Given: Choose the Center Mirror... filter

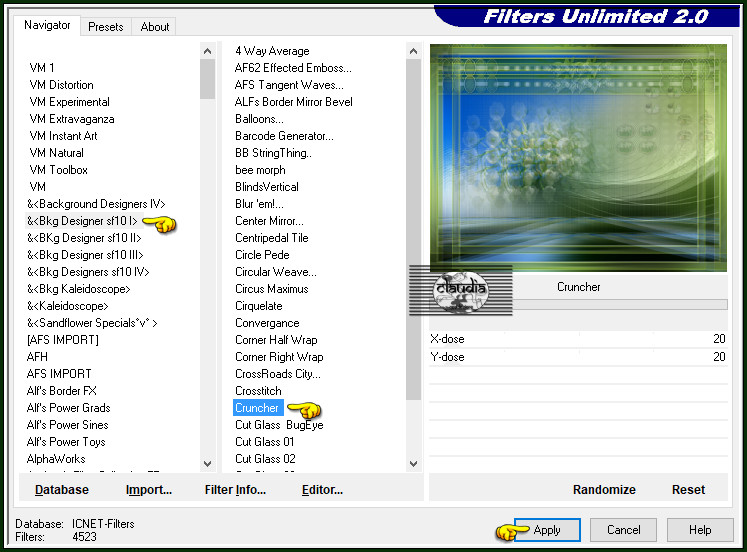Looking at the screenshot, I should click(x=269, y=221).
